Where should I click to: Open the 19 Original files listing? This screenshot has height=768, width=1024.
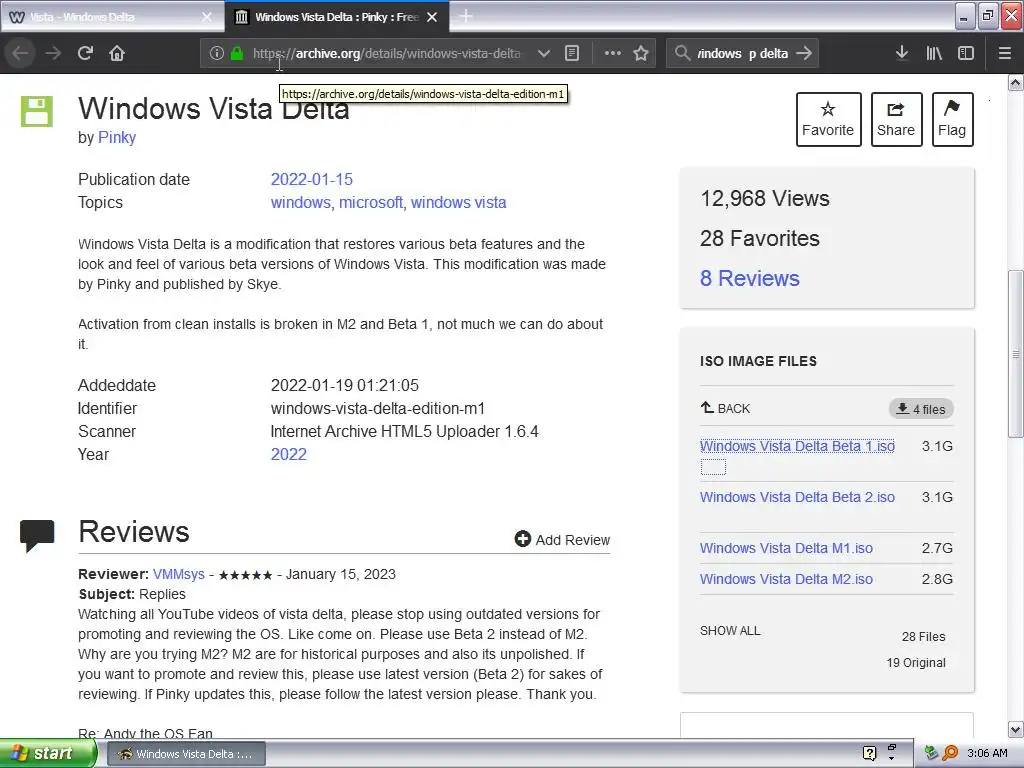click(x=916, y=662)
